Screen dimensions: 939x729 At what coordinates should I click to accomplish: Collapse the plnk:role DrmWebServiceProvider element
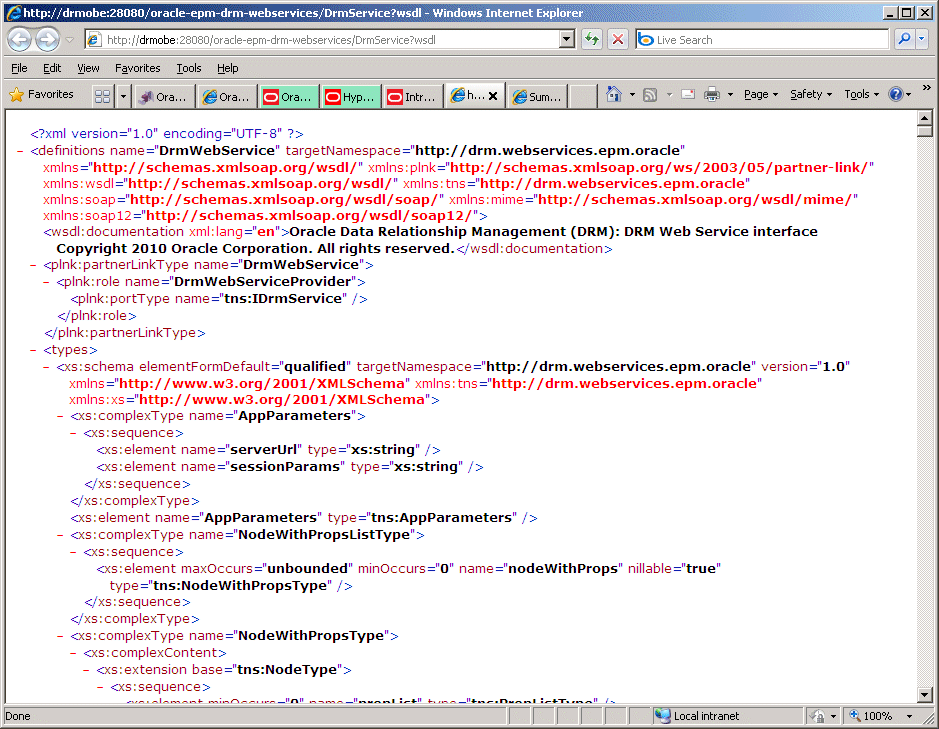[x=46, y=282]
